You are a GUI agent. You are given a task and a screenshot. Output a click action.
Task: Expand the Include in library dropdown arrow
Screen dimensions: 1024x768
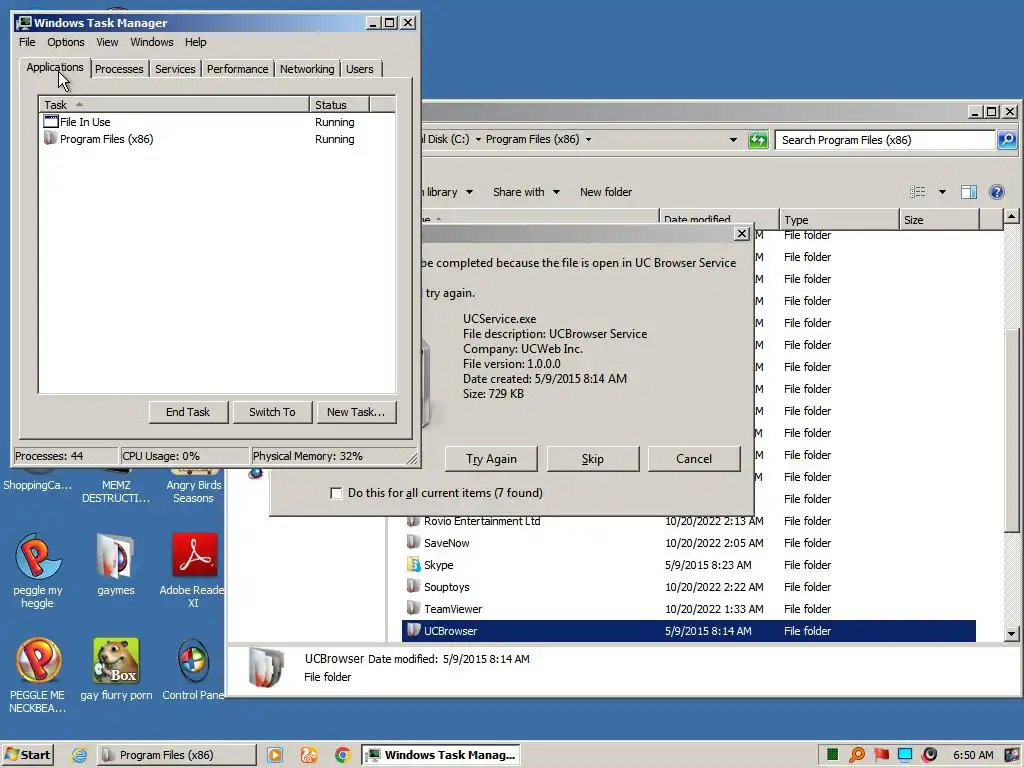pos(470,191)
